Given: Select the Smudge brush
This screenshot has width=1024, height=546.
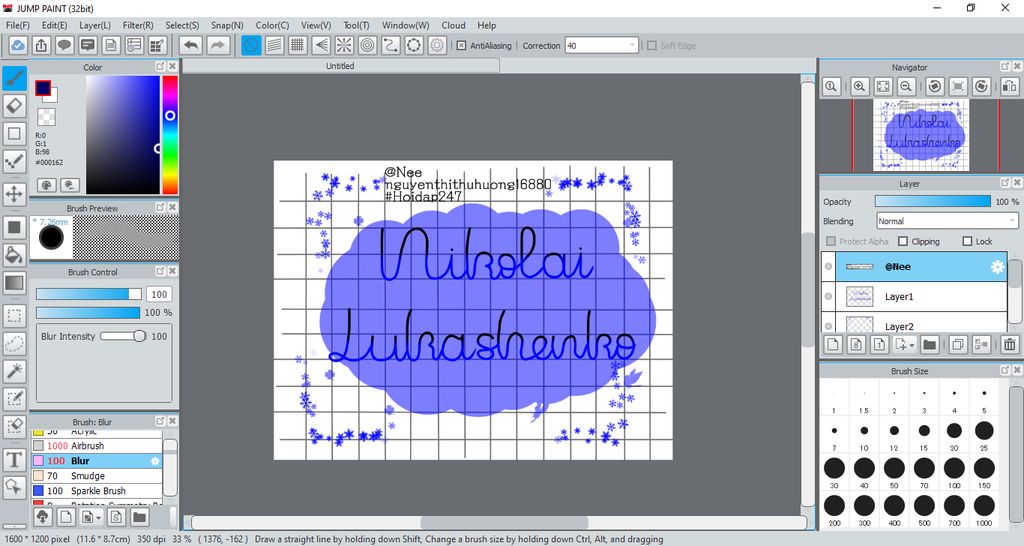Looking at the screenshot, I should pos(97,475).
